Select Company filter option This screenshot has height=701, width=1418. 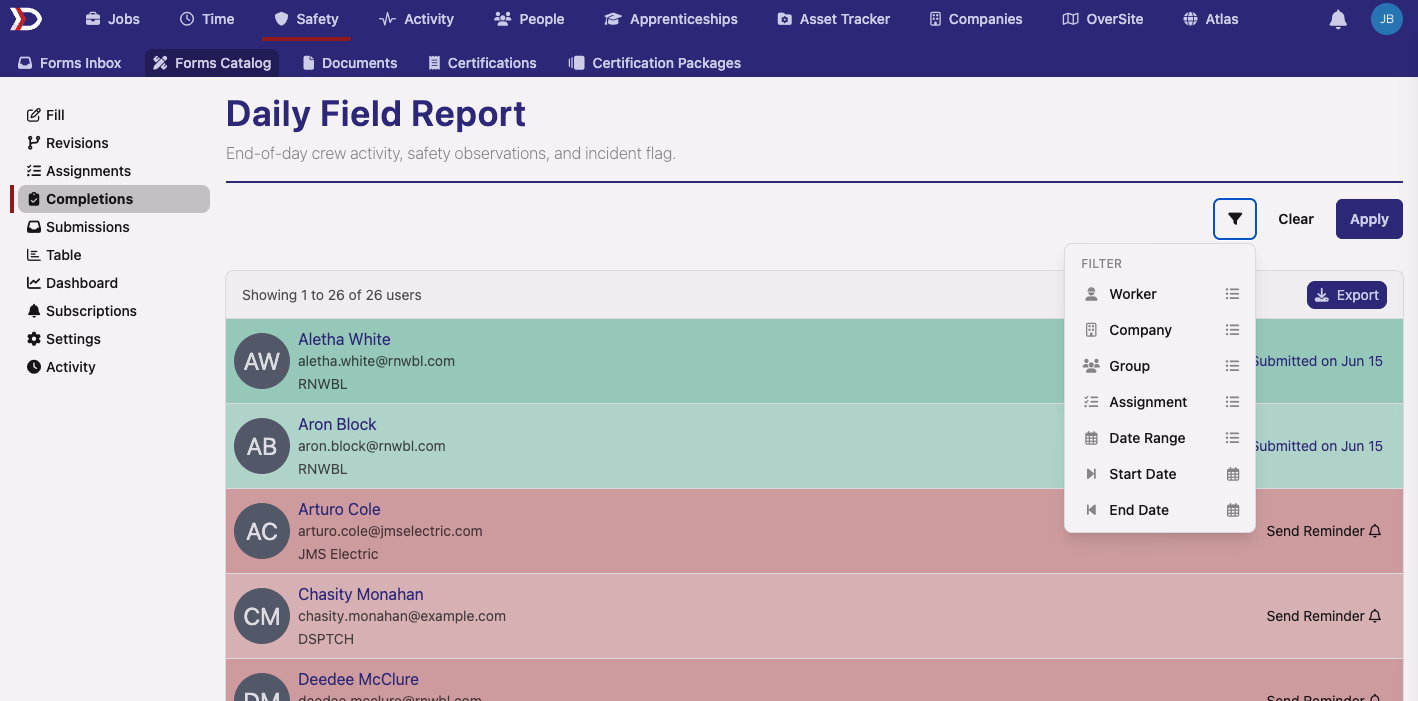coord(1160,330)
